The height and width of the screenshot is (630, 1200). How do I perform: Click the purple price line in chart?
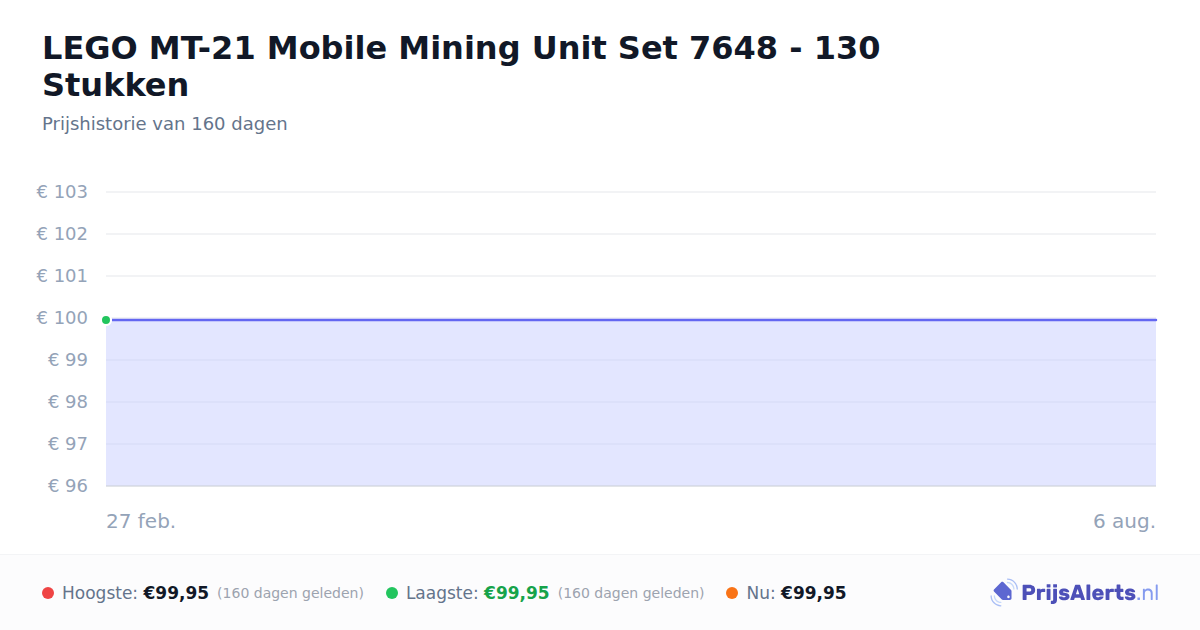click(x=631, y=320)
